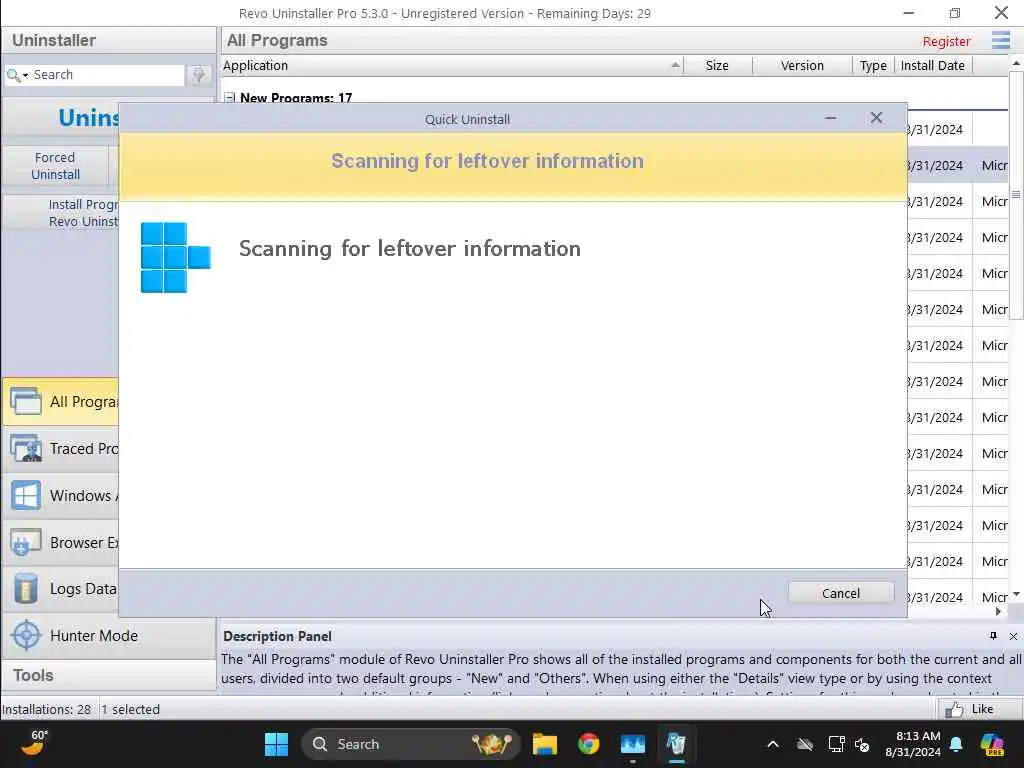Pin the Description Panel
The image size is (1024, 768).
tap(993, 636)
